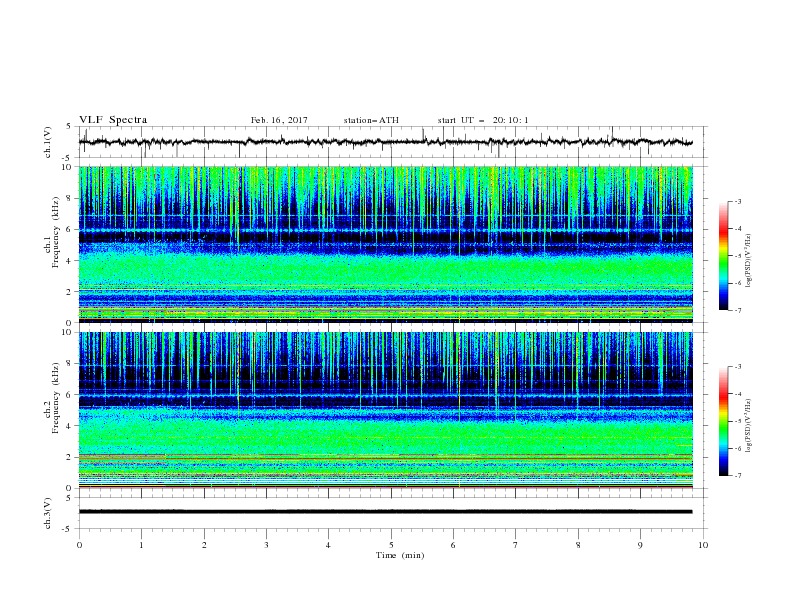
Task: Click the "9" minute tick on time axis
Action: click(640, 545)
